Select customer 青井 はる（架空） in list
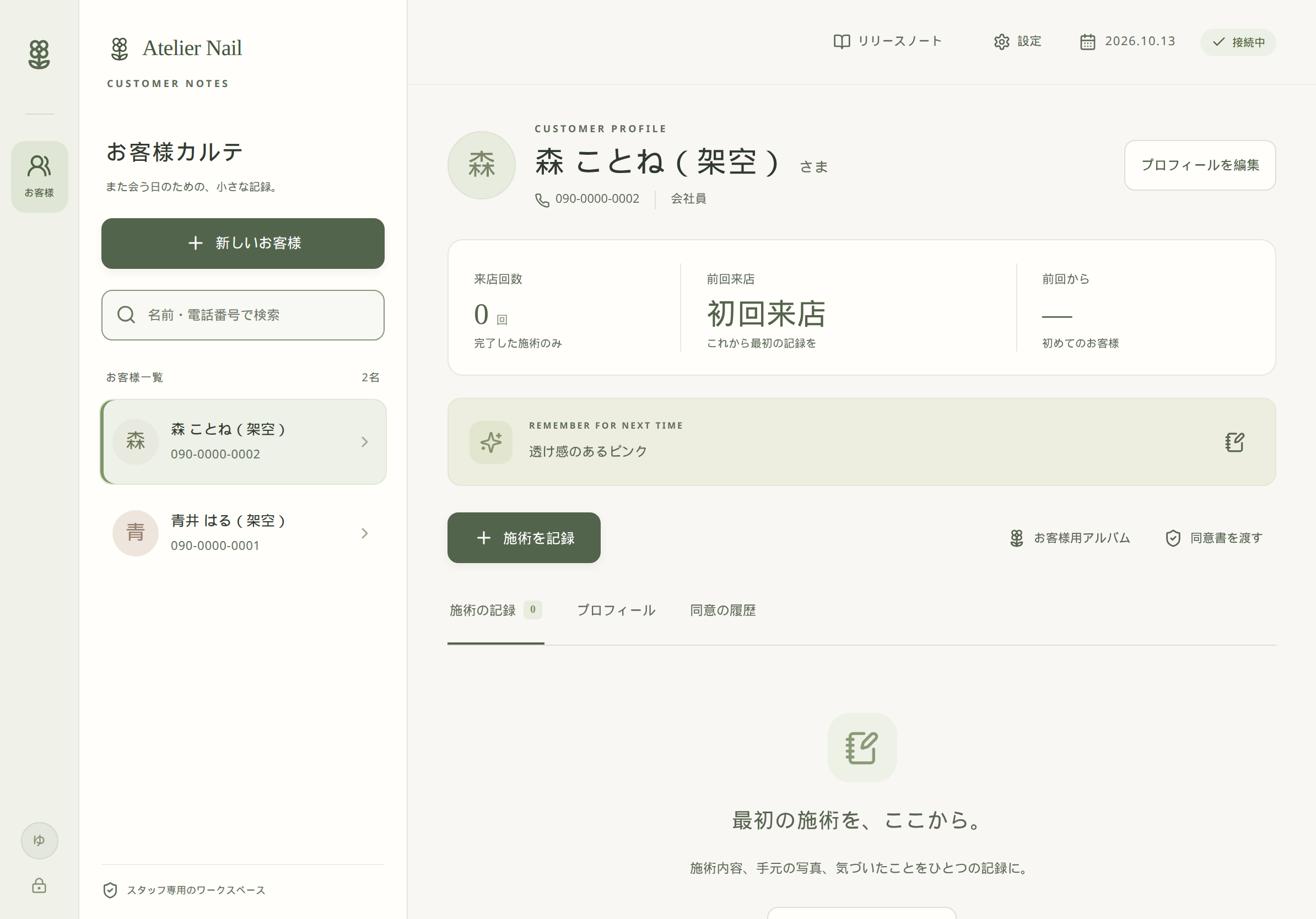Image resolution: width=1316 pixels, height=919 pixels. pyautogui.click(x=243, y=533)
